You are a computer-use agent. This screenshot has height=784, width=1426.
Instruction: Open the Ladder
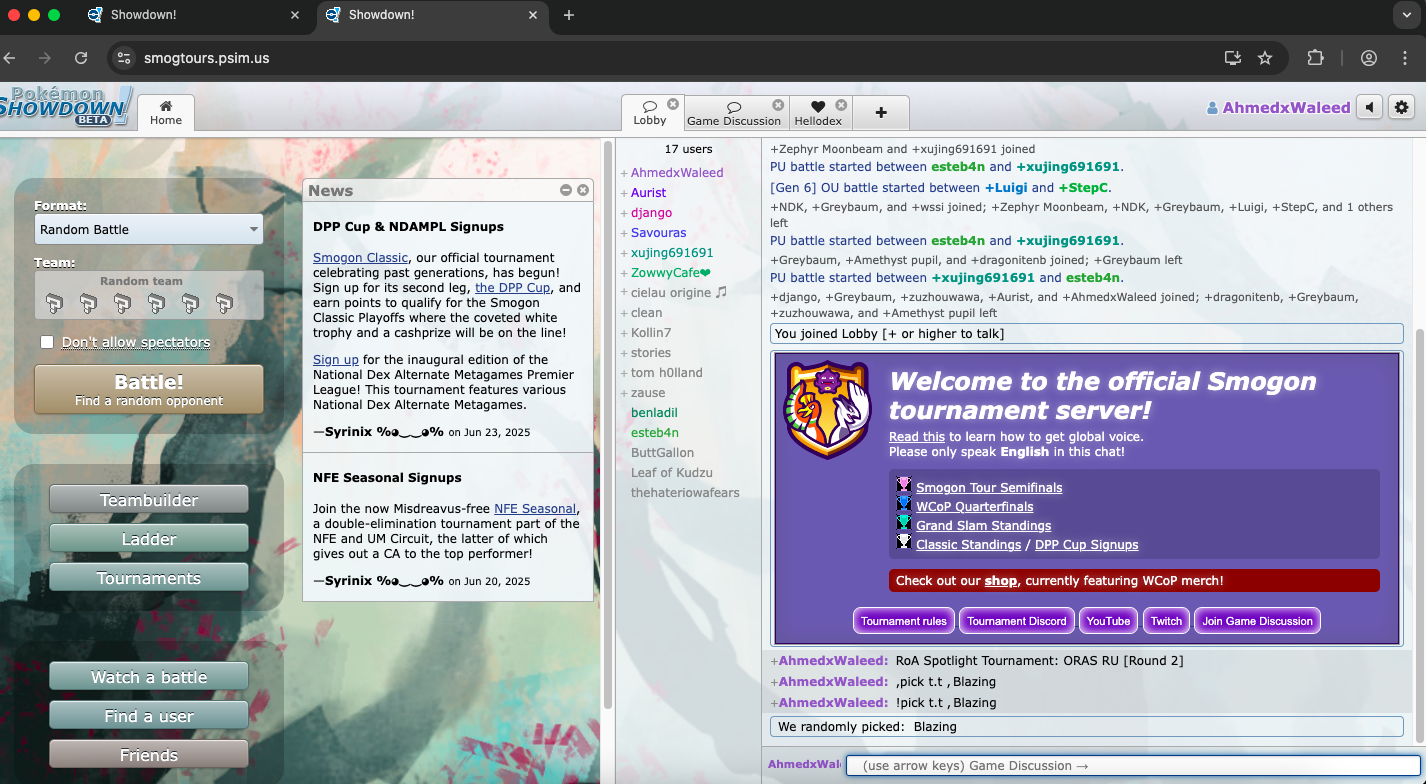click(x=149, y=539)
